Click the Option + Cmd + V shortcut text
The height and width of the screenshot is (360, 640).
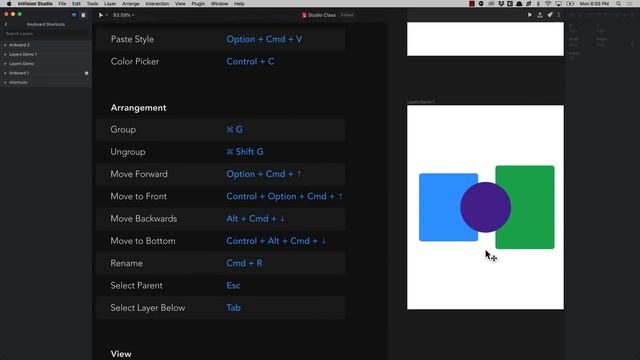click(x=264, y=39)
